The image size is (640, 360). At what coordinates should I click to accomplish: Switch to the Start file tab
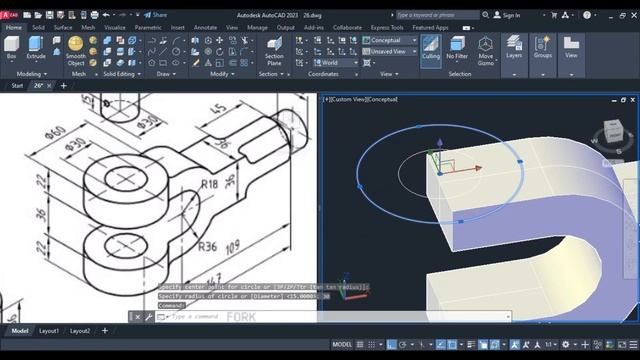[x=17, y=86]
